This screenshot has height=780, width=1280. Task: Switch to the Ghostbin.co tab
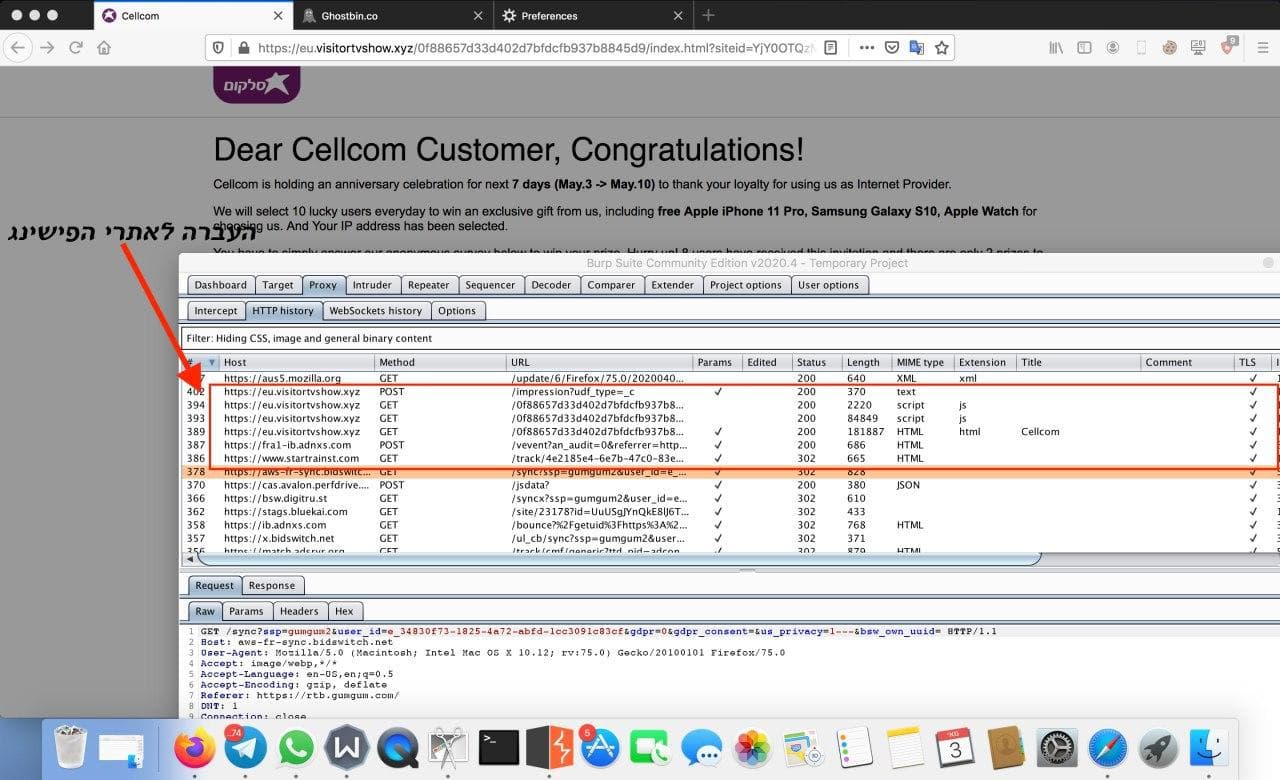point(394,15)
